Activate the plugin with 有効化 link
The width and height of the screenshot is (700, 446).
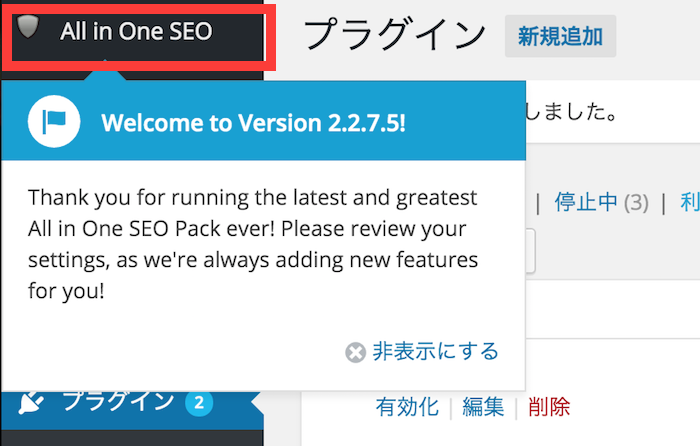click(x=407, y=407)
